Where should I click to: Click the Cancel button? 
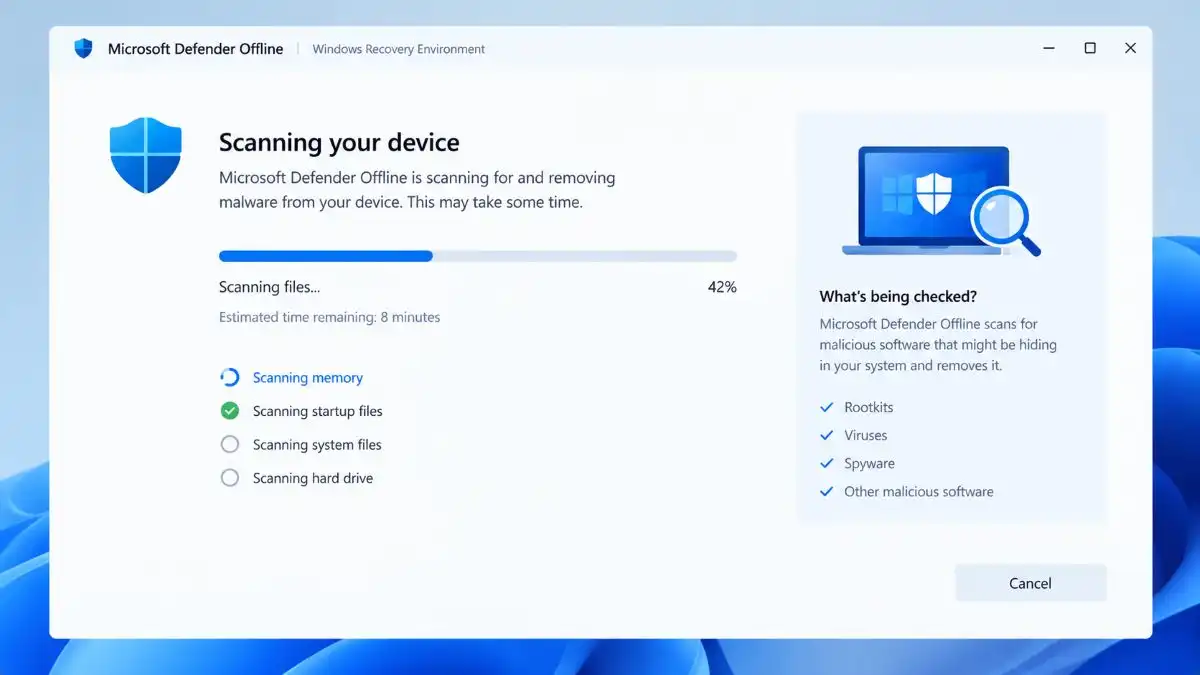coord(1030,583)
